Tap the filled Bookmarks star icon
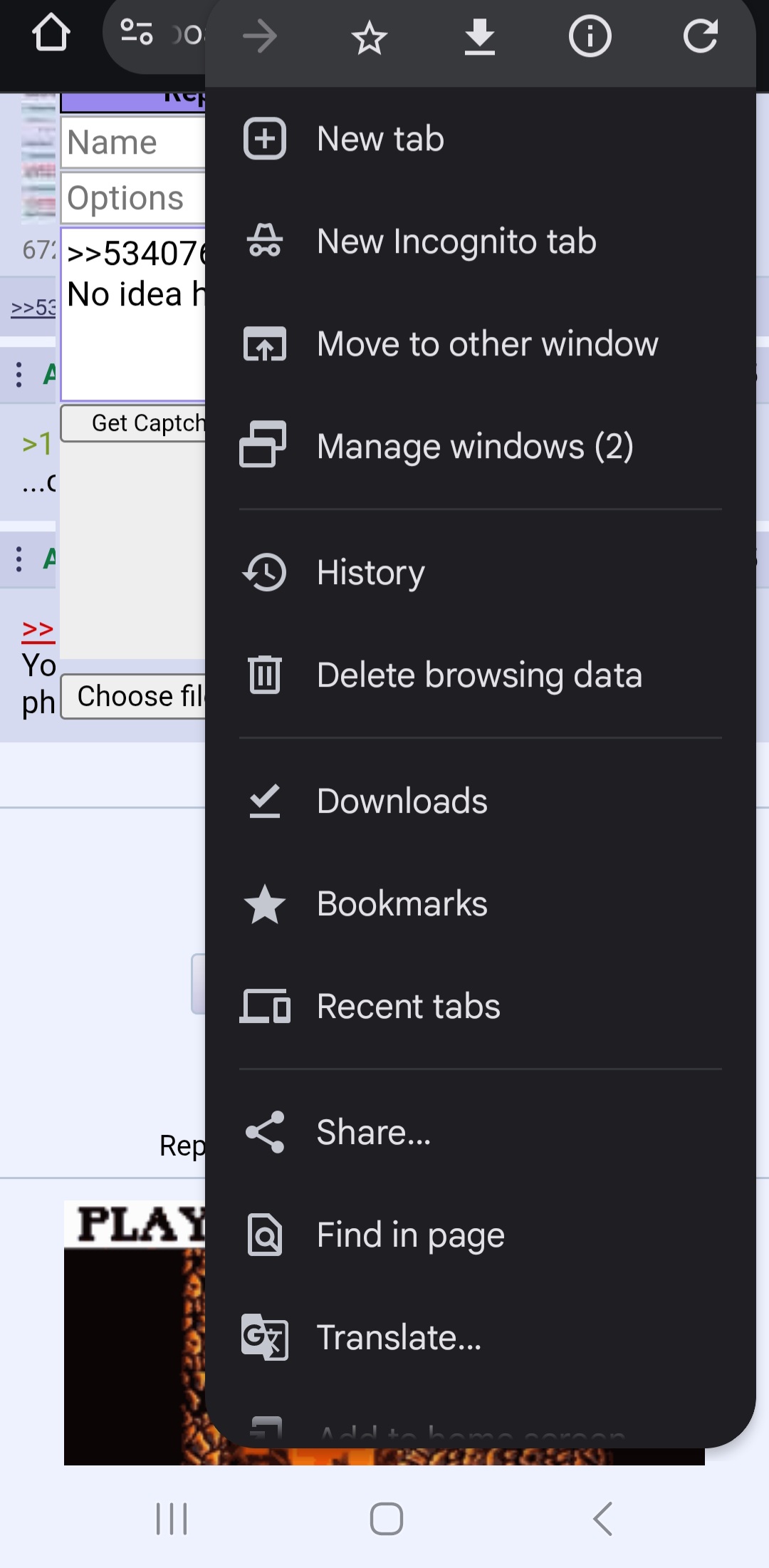The height and width of the screenshot is (1568, 769). (x=265, y=904)
